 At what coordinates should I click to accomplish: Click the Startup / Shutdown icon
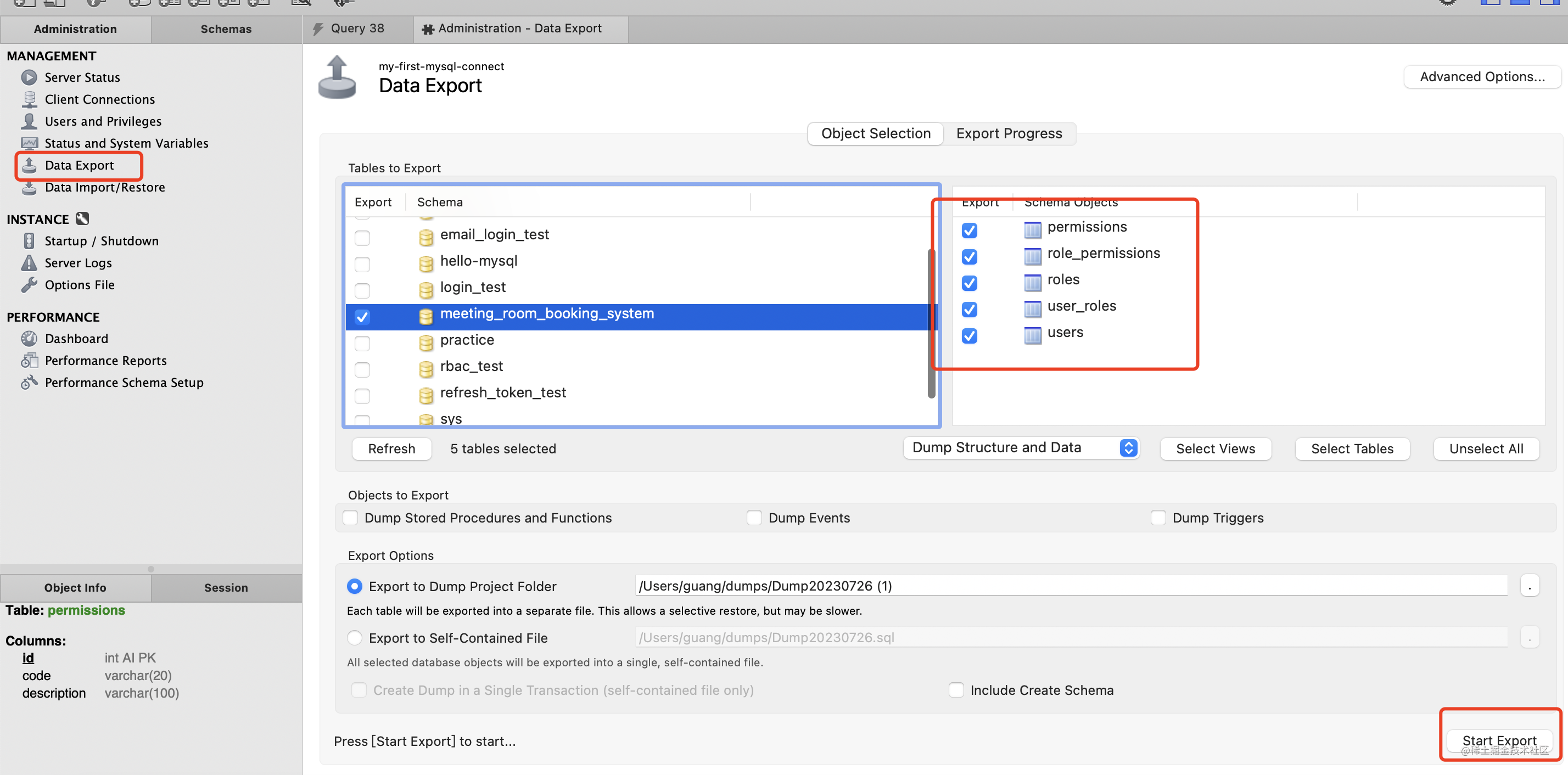(29, 241)
